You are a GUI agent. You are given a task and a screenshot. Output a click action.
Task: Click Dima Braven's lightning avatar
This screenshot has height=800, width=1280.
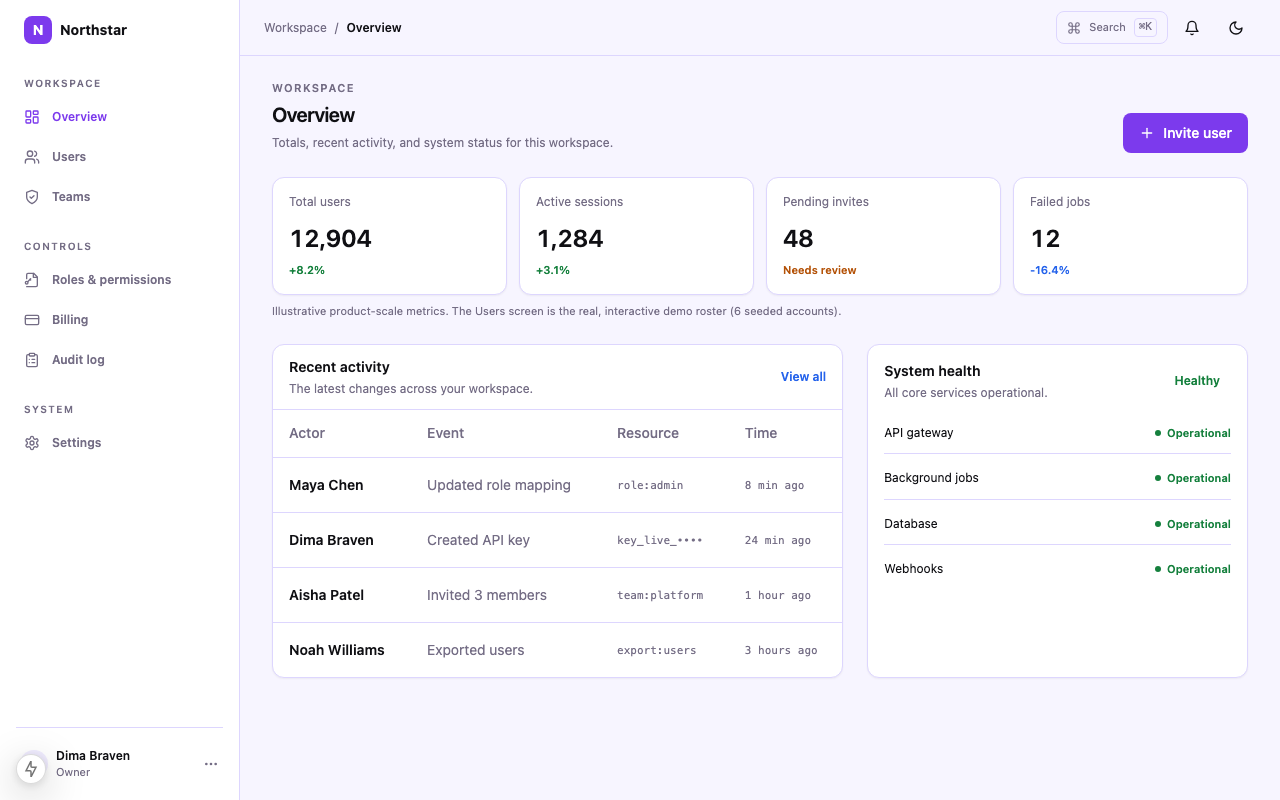click(32, 768)
